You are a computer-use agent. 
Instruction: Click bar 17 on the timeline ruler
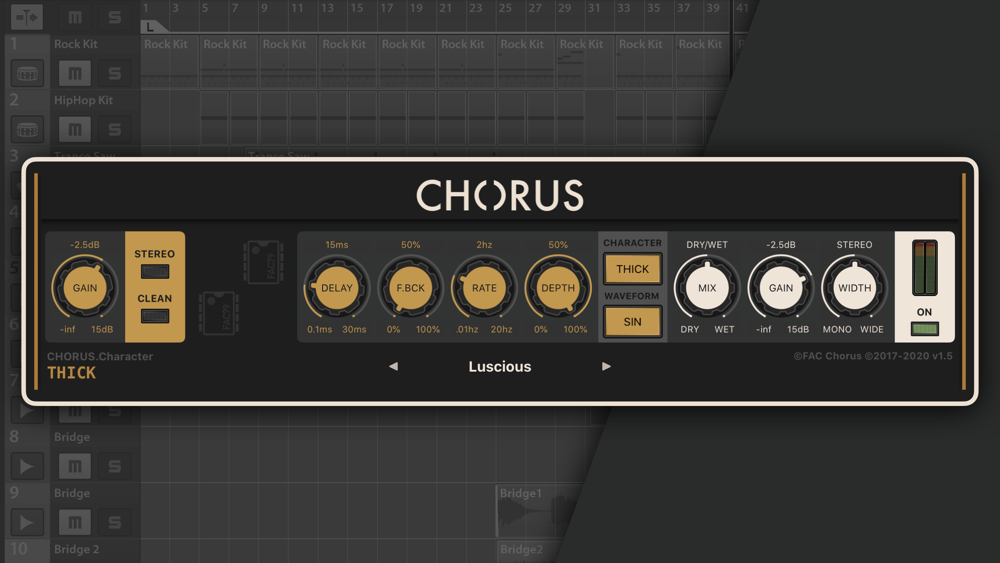click(386, 8)
